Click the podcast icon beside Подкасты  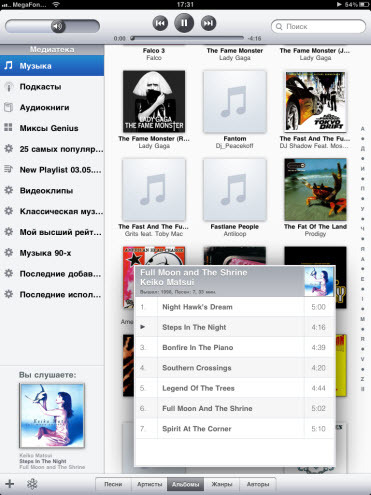coord(9,87)
